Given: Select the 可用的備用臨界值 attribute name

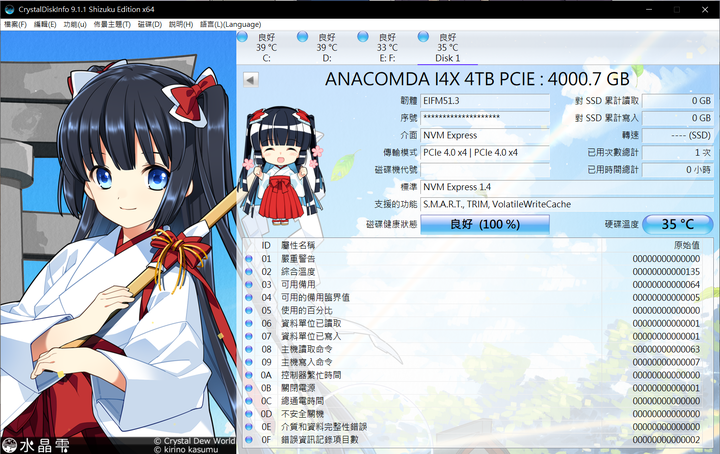Looking at the screenshot, I should point(315,297).
